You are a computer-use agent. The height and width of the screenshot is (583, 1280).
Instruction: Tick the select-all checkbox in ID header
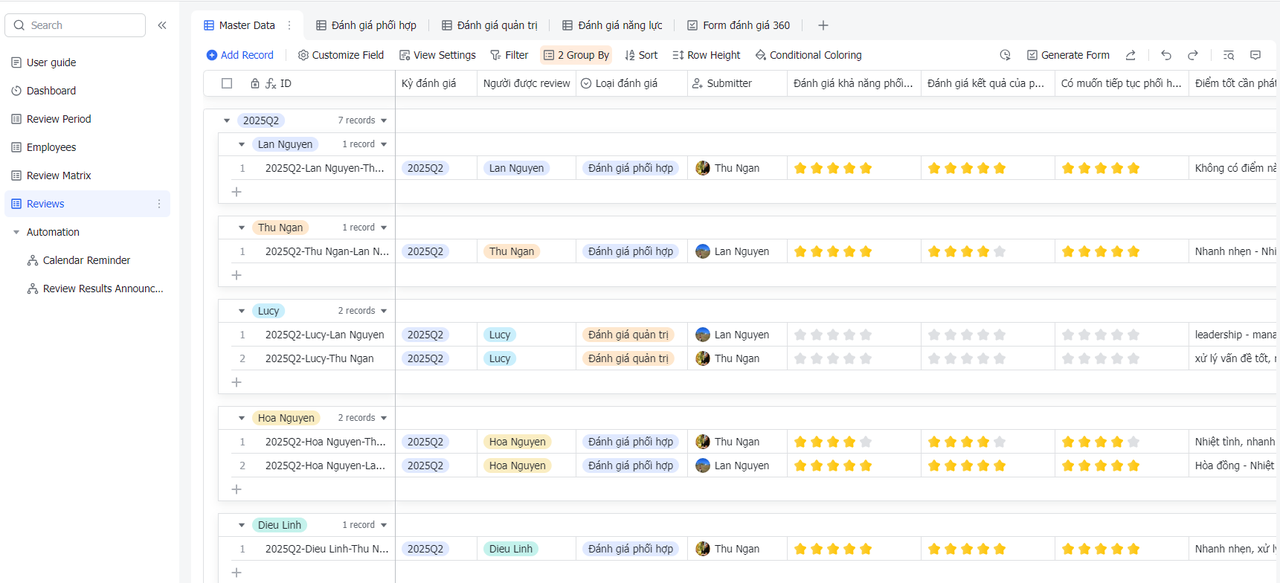click(227, 83)
